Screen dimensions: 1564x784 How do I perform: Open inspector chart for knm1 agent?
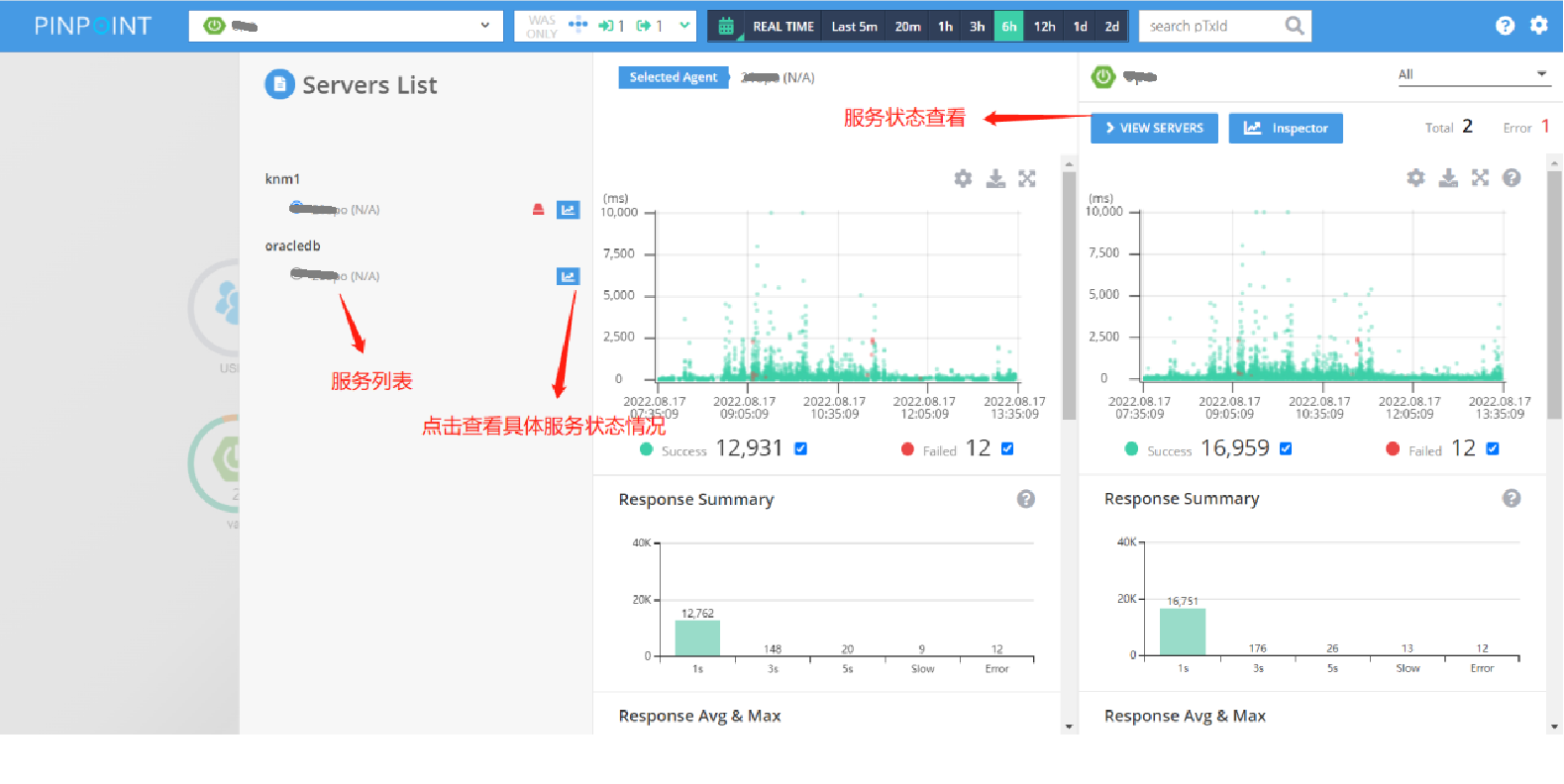[568, 210]
